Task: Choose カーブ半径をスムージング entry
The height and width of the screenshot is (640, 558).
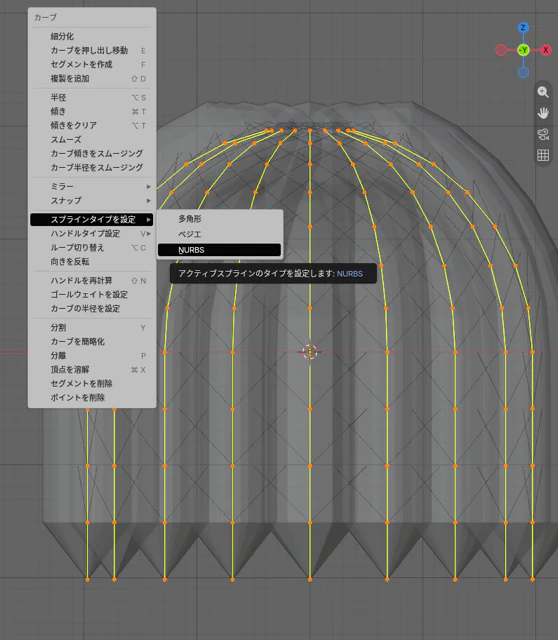Action: pyautogui.click(x=92, y=167)
